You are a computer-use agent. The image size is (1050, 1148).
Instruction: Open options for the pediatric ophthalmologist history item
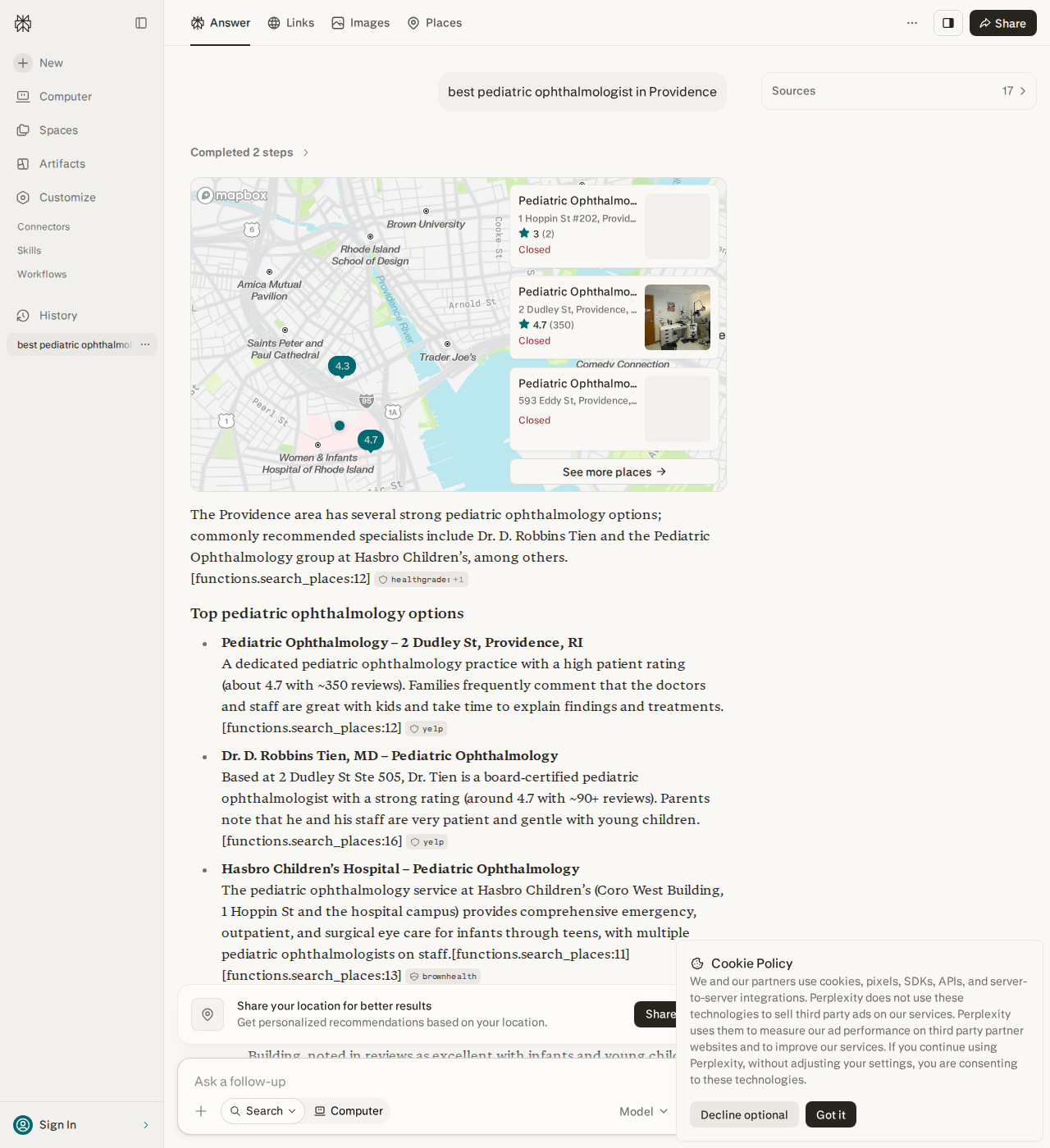[145, 344]
